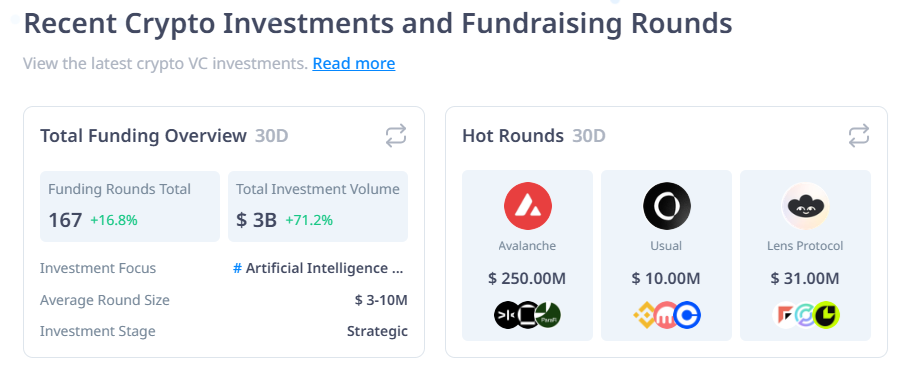This screenshot has width=899, height=369.
Task: Select the Lens Protocol $31.00M amount
Action: click(805, 279)
